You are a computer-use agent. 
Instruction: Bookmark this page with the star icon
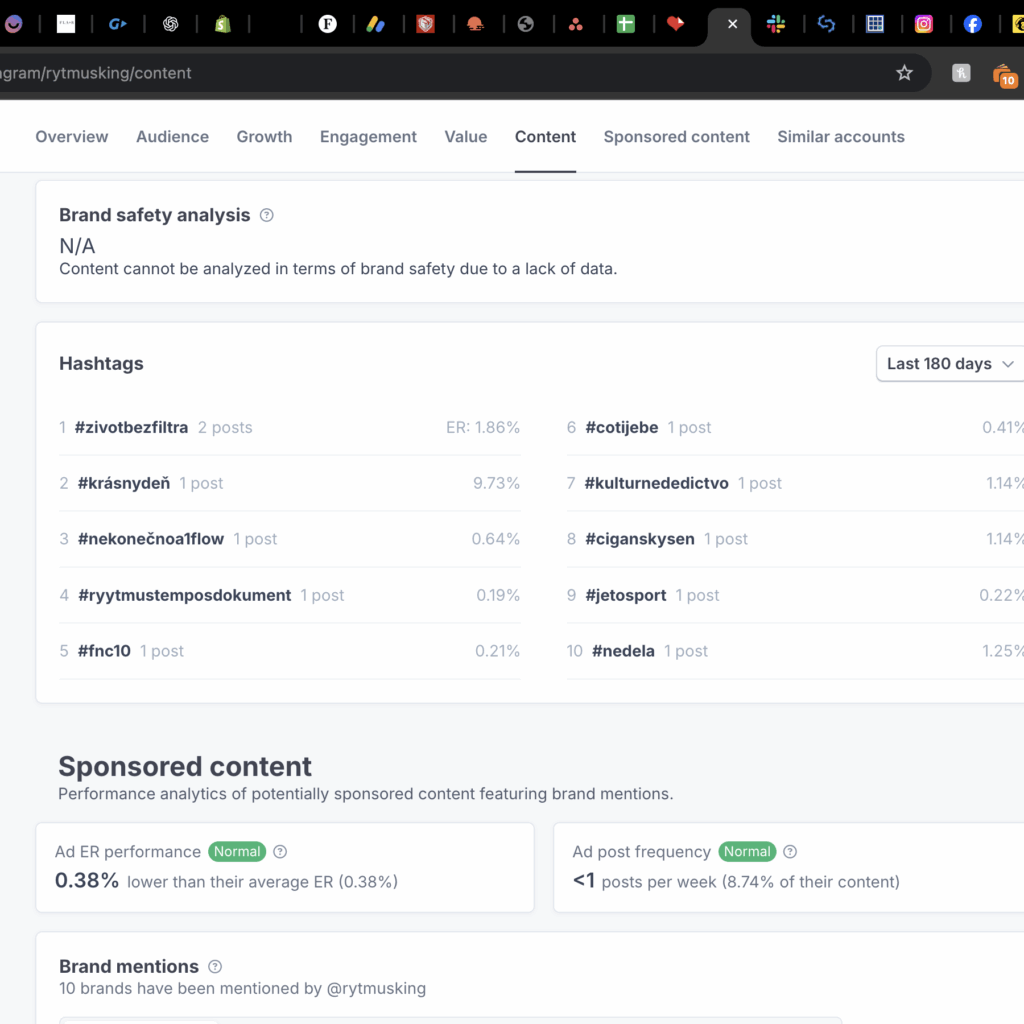click(x=904, y=73)
